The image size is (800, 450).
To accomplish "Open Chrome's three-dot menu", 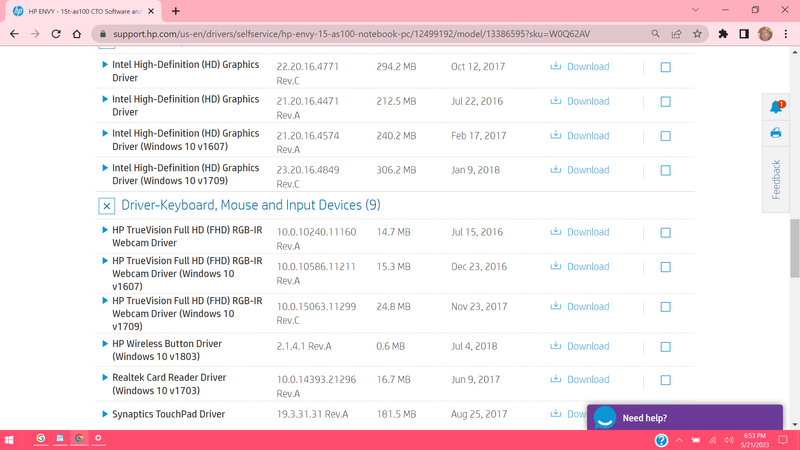I will (x=786, y=34).
